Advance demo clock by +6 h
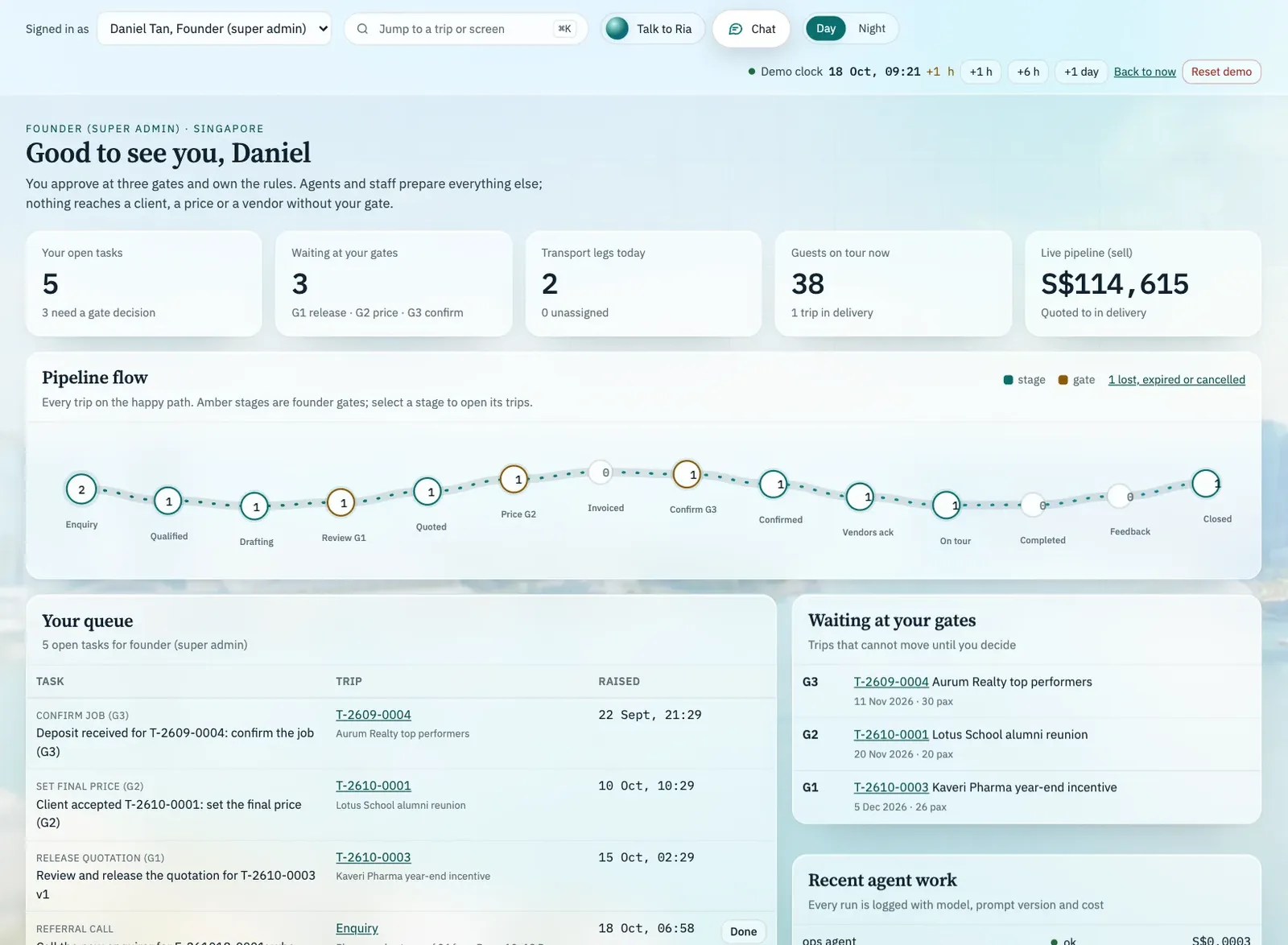This screenshot has width=1288, height=945. (x=1028, y=72)
